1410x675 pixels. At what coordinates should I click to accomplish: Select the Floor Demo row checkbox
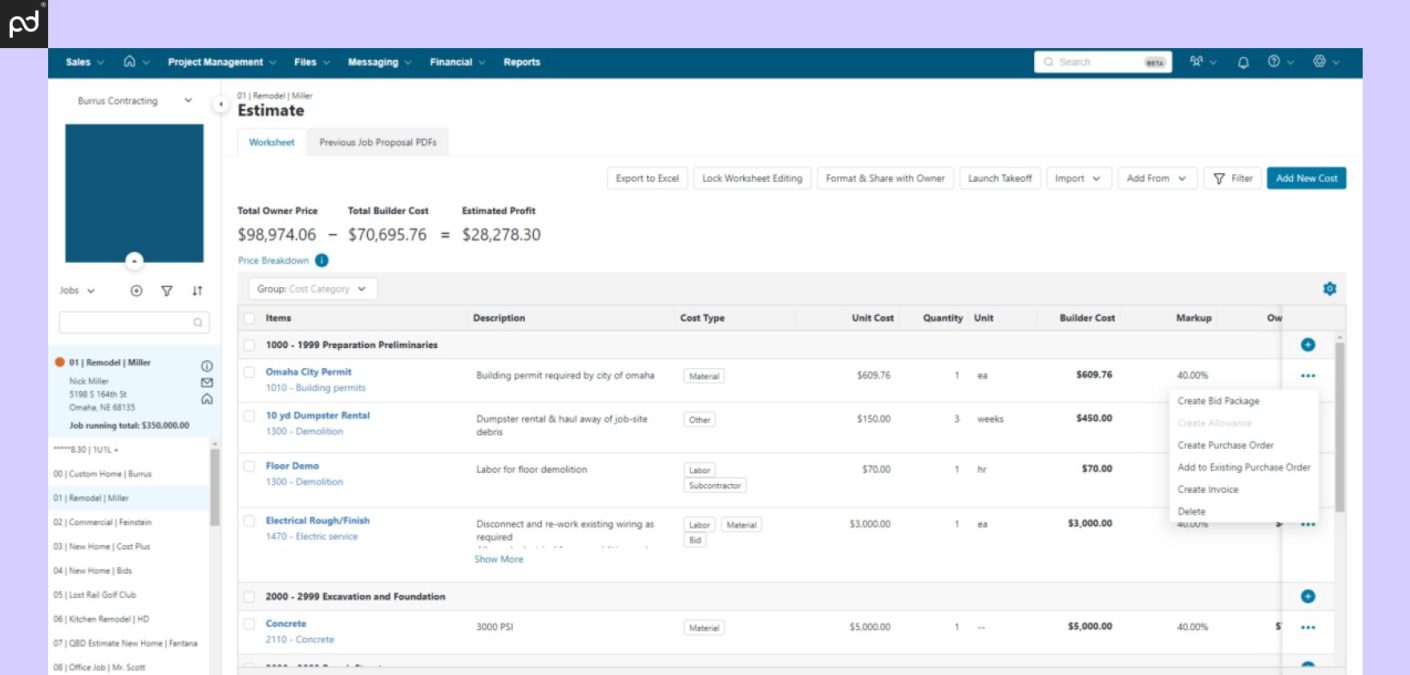pyautogui.click(x=249, y=466)
